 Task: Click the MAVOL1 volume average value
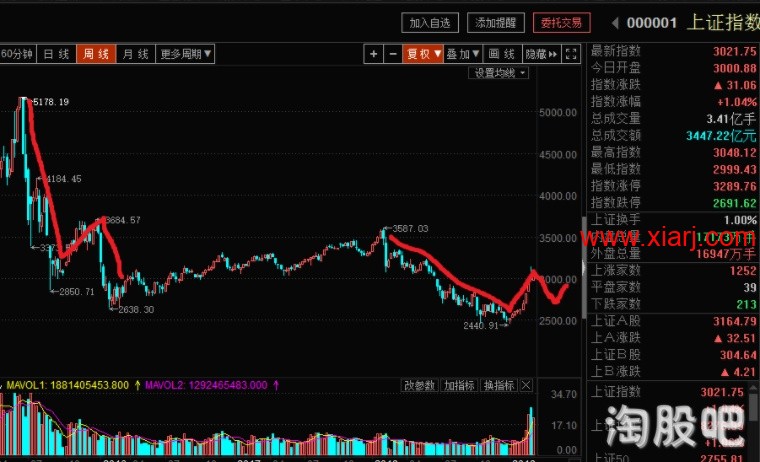pyautogui.click(x=90, y=385)
